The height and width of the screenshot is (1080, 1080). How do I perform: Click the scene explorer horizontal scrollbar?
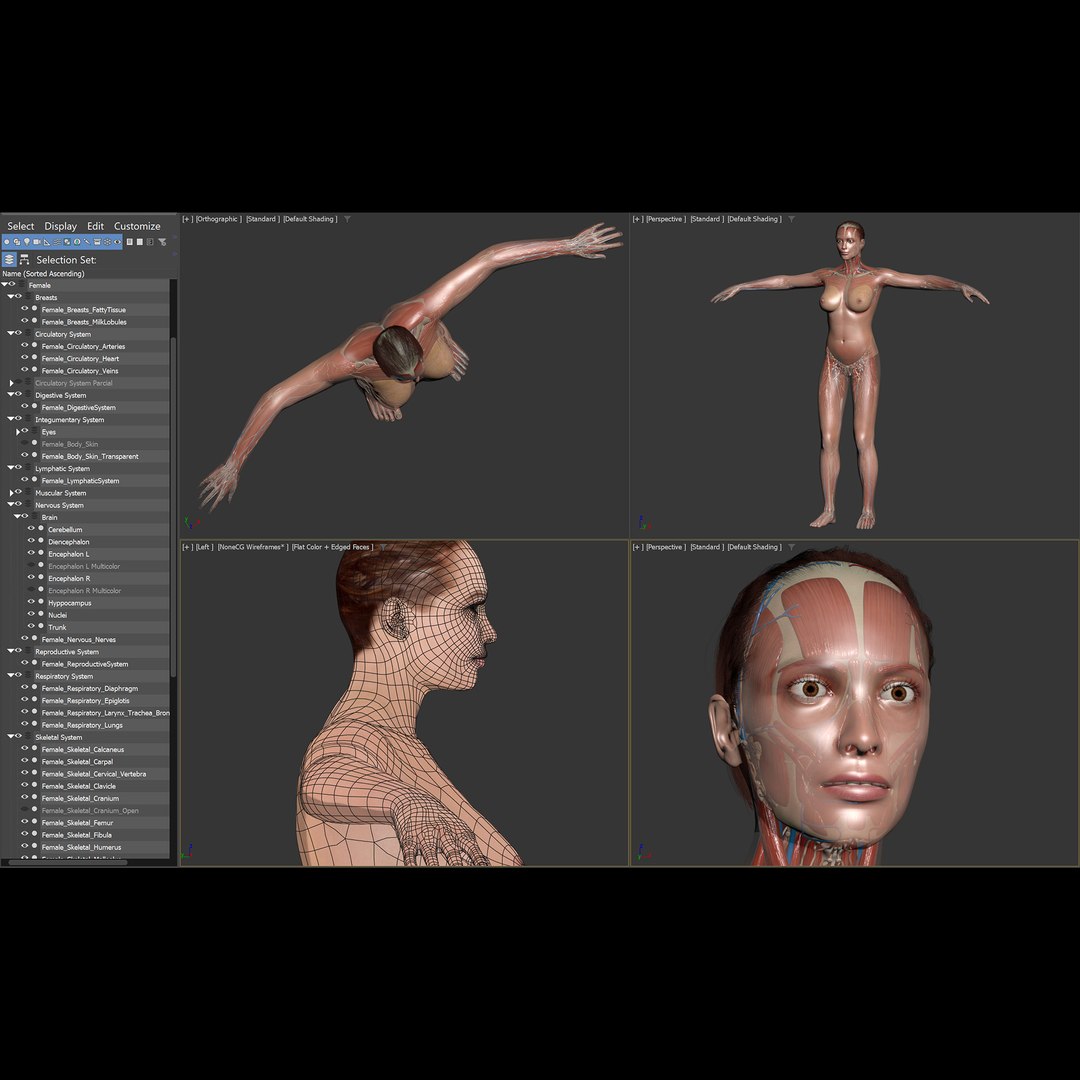[68, 862]
